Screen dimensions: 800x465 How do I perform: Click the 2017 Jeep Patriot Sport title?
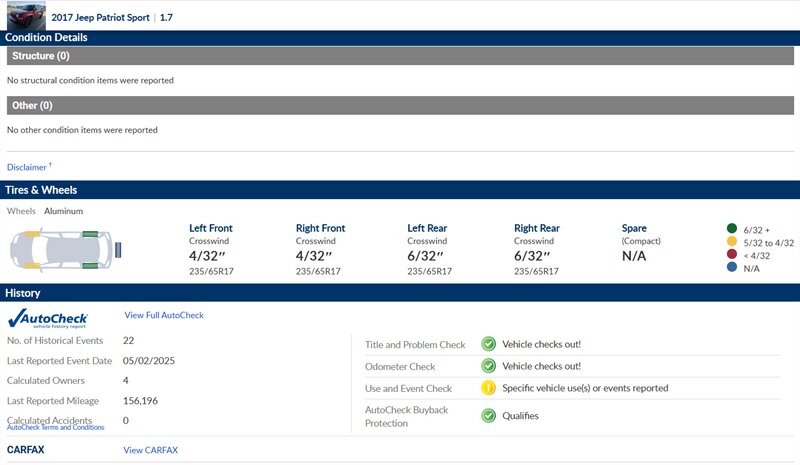tap(101, 17)
